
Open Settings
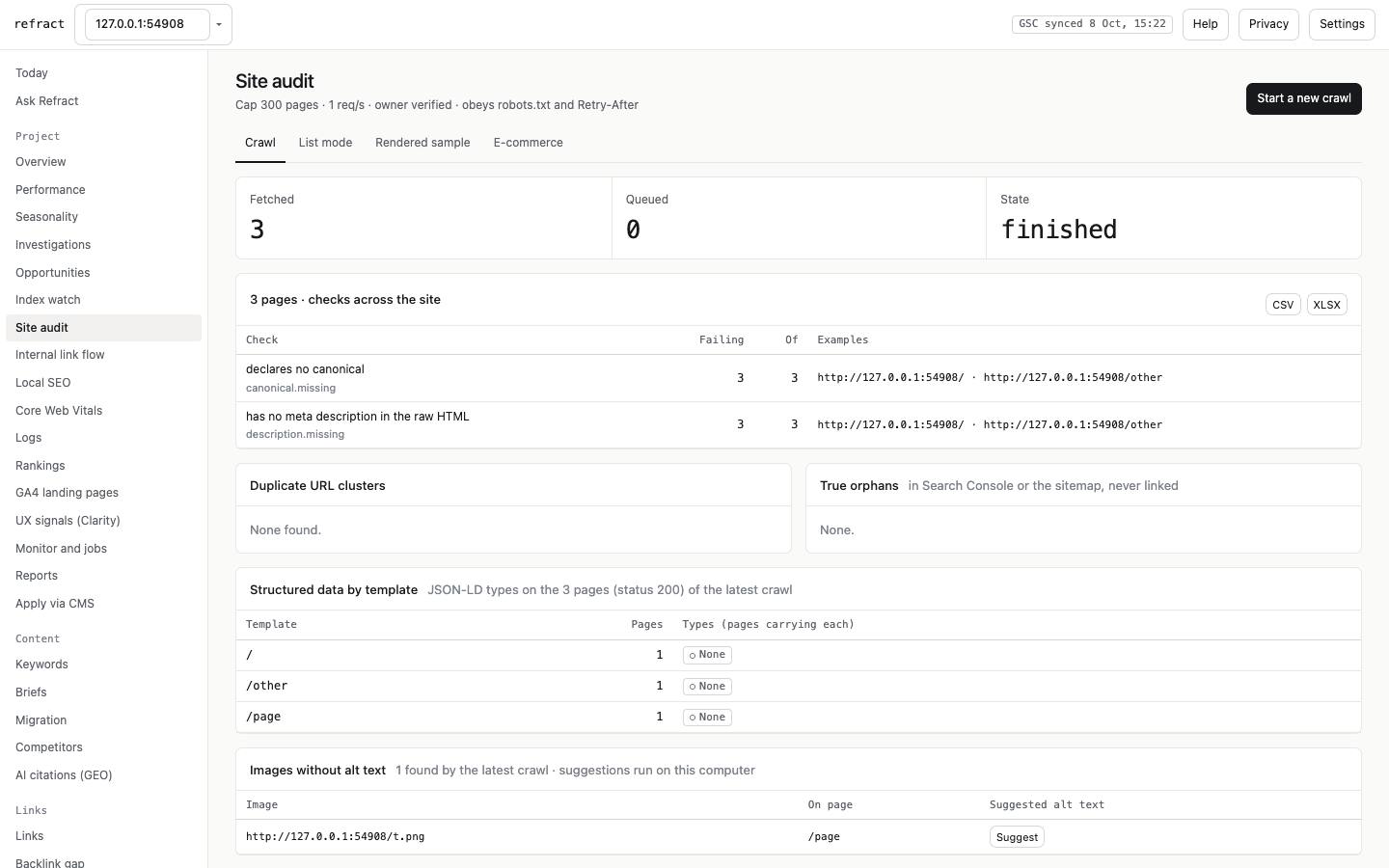coord(1342,24)
